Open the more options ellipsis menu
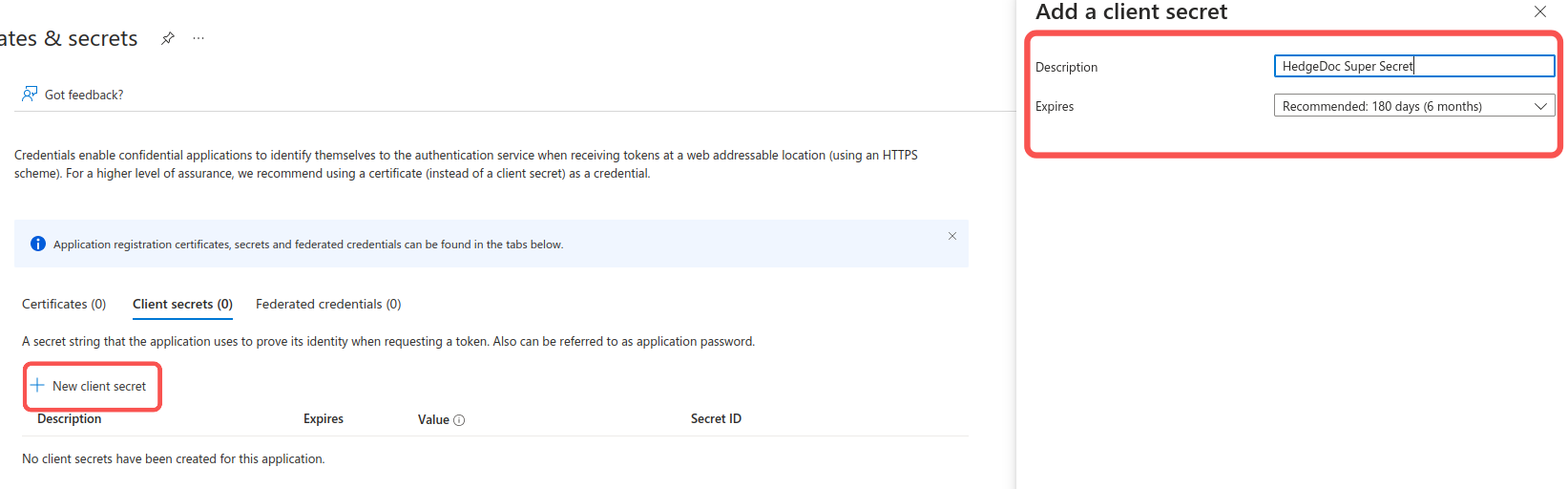The width and height of the screenshot is (1568, 489). (199, 38)
